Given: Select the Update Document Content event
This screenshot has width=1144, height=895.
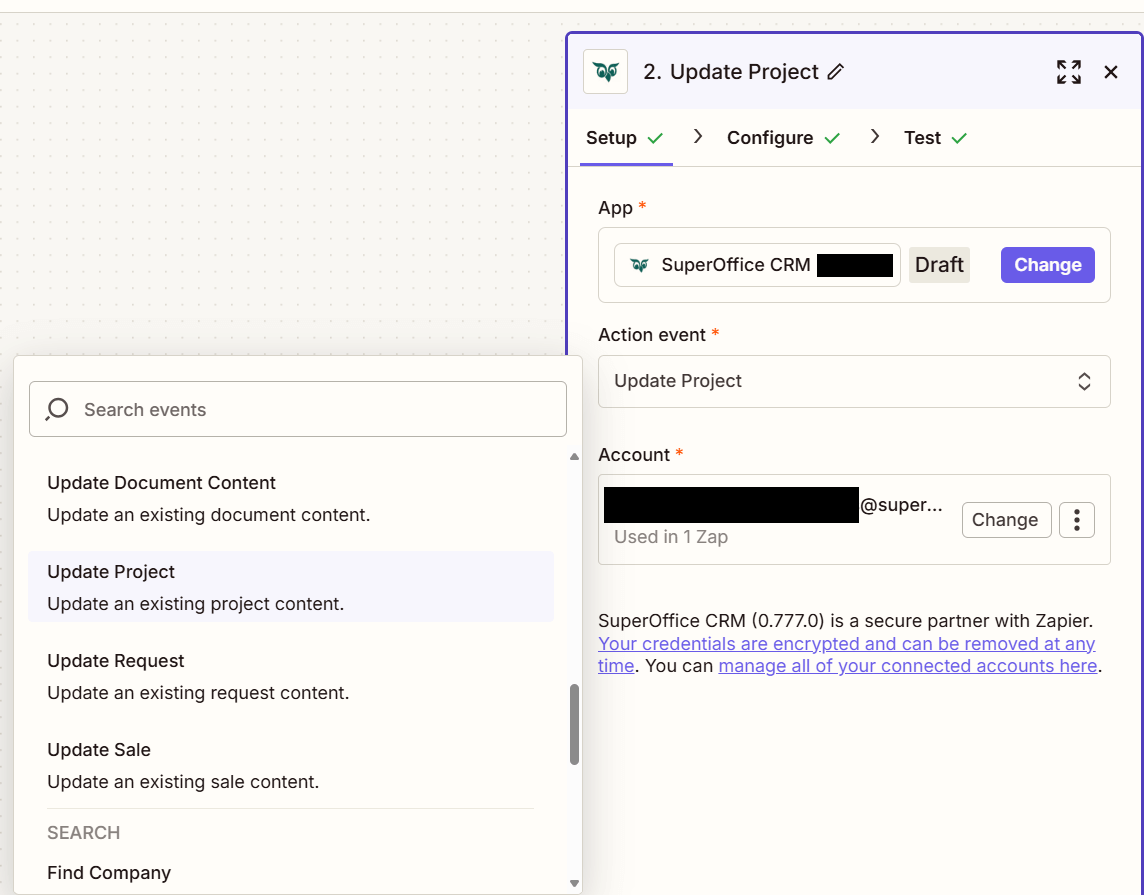Looking at the screenshot, I should tap(290, 498).
